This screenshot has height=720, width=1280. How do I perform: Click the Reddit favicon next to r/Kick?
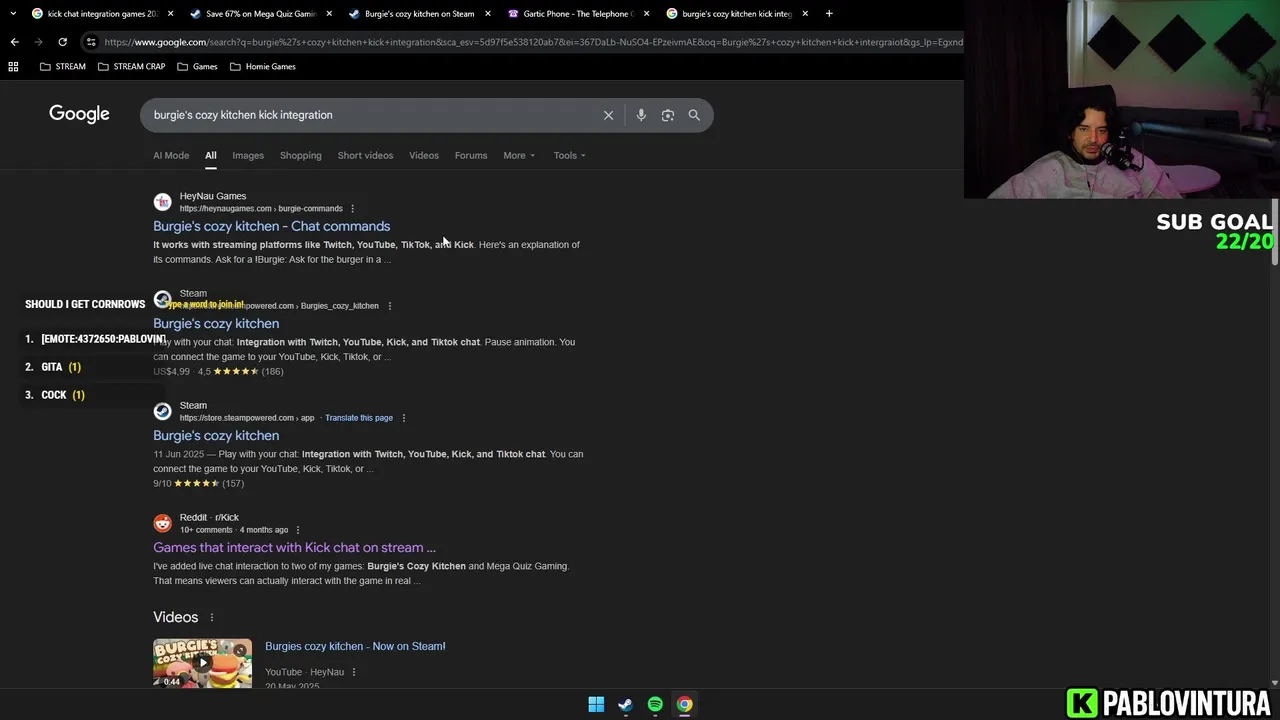(162, 523)
